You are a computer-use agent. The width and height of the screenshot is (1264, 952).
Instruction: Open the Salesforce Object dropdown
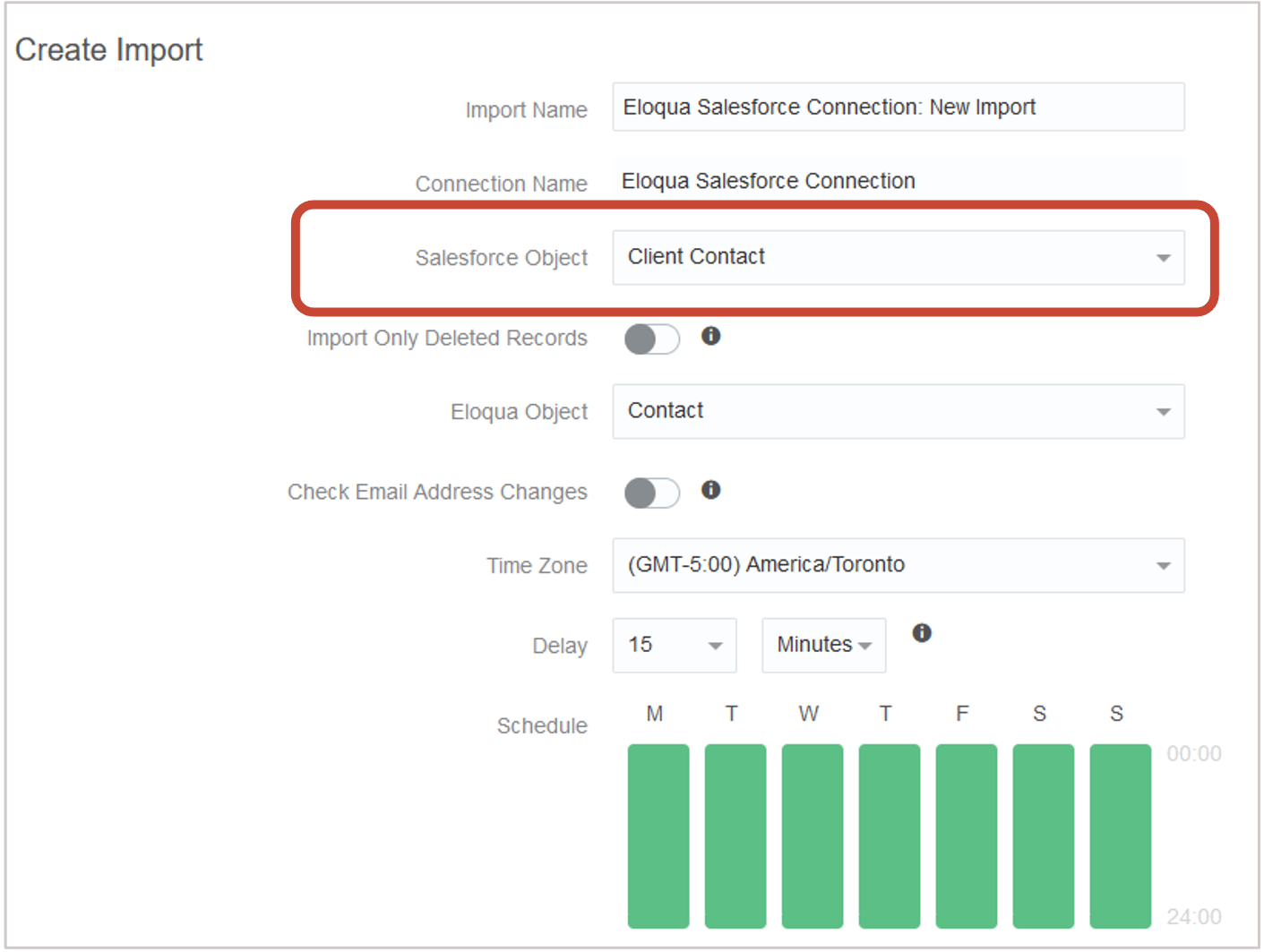click(898, 258)
